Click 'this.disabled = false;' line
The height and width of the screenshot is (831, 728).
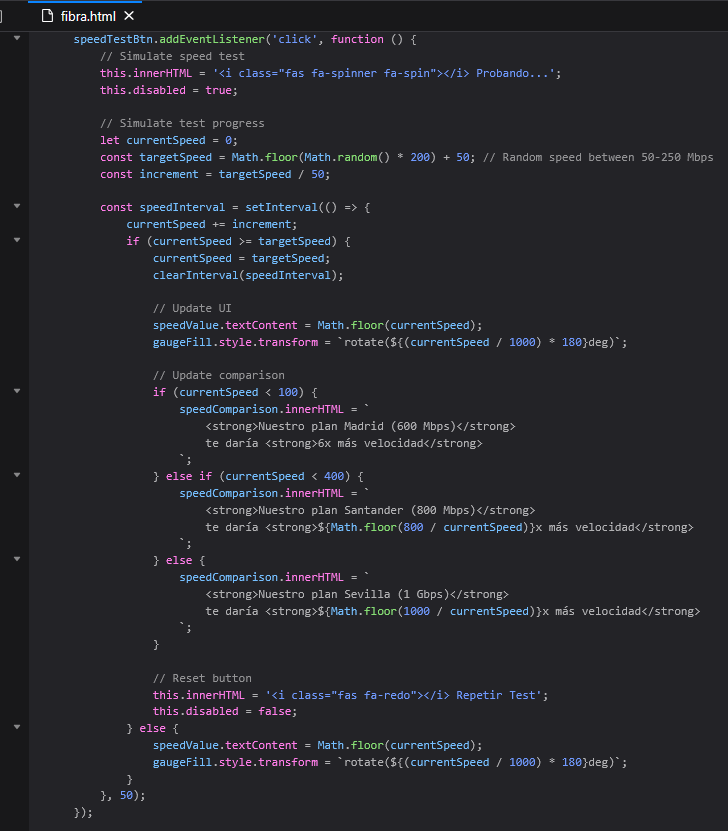coord(225,711)
